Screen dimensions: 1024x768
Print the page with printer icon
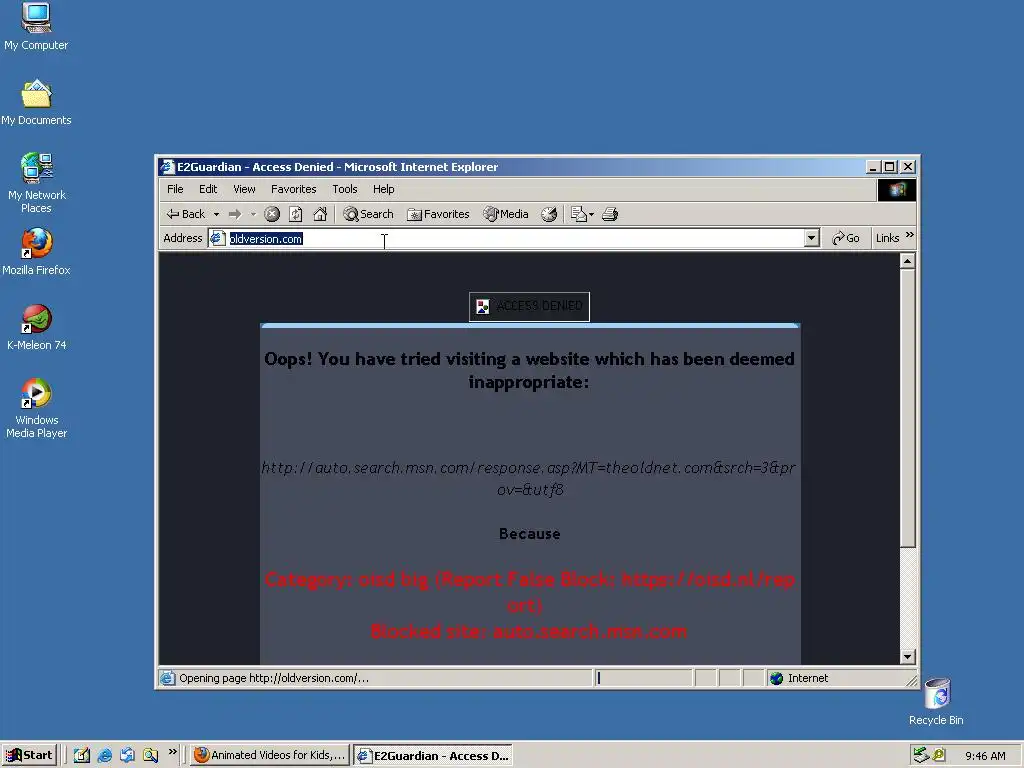[610, 214]
